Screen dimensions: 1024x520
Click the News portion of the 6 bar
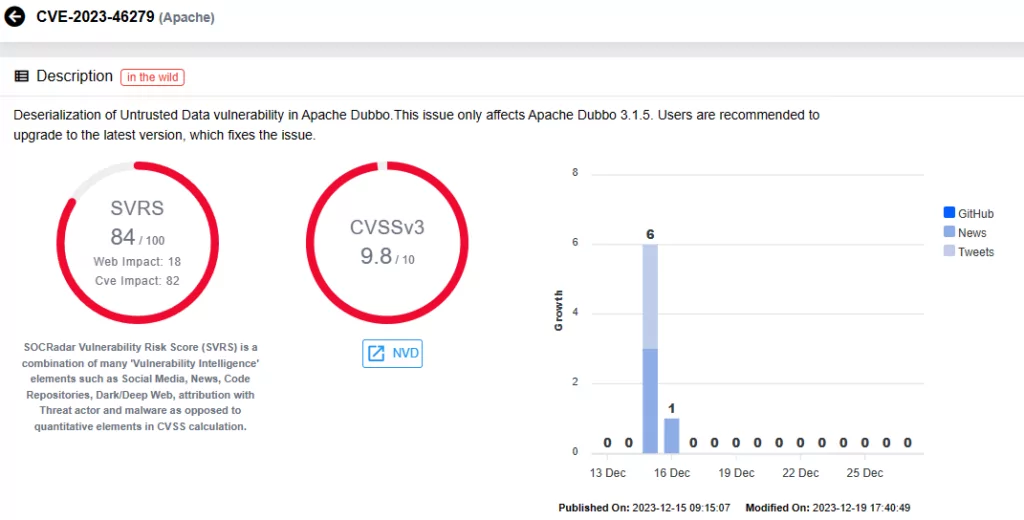click(650, 400)
